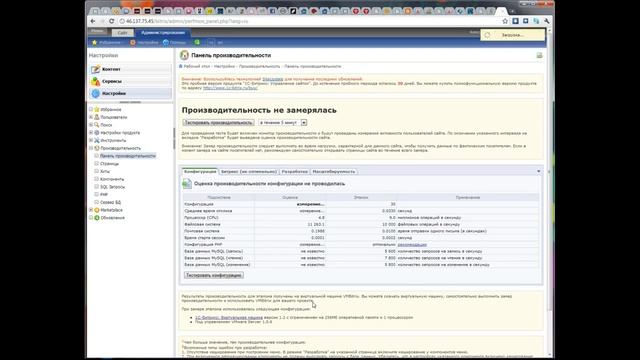This screenshot has height=360, width=640.
Task: Select the Масштабируемость tab
Action: pos(334,171)
